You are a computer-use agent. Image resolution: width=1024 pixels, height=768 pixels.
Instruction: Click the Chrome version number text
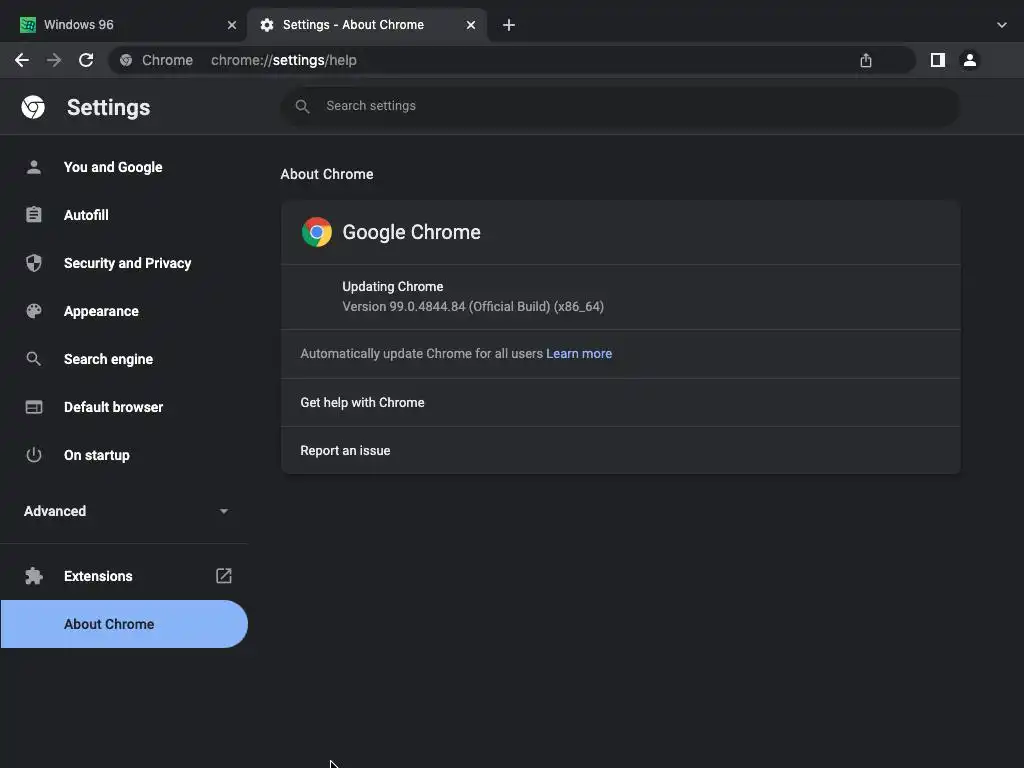tap(473, 307)
